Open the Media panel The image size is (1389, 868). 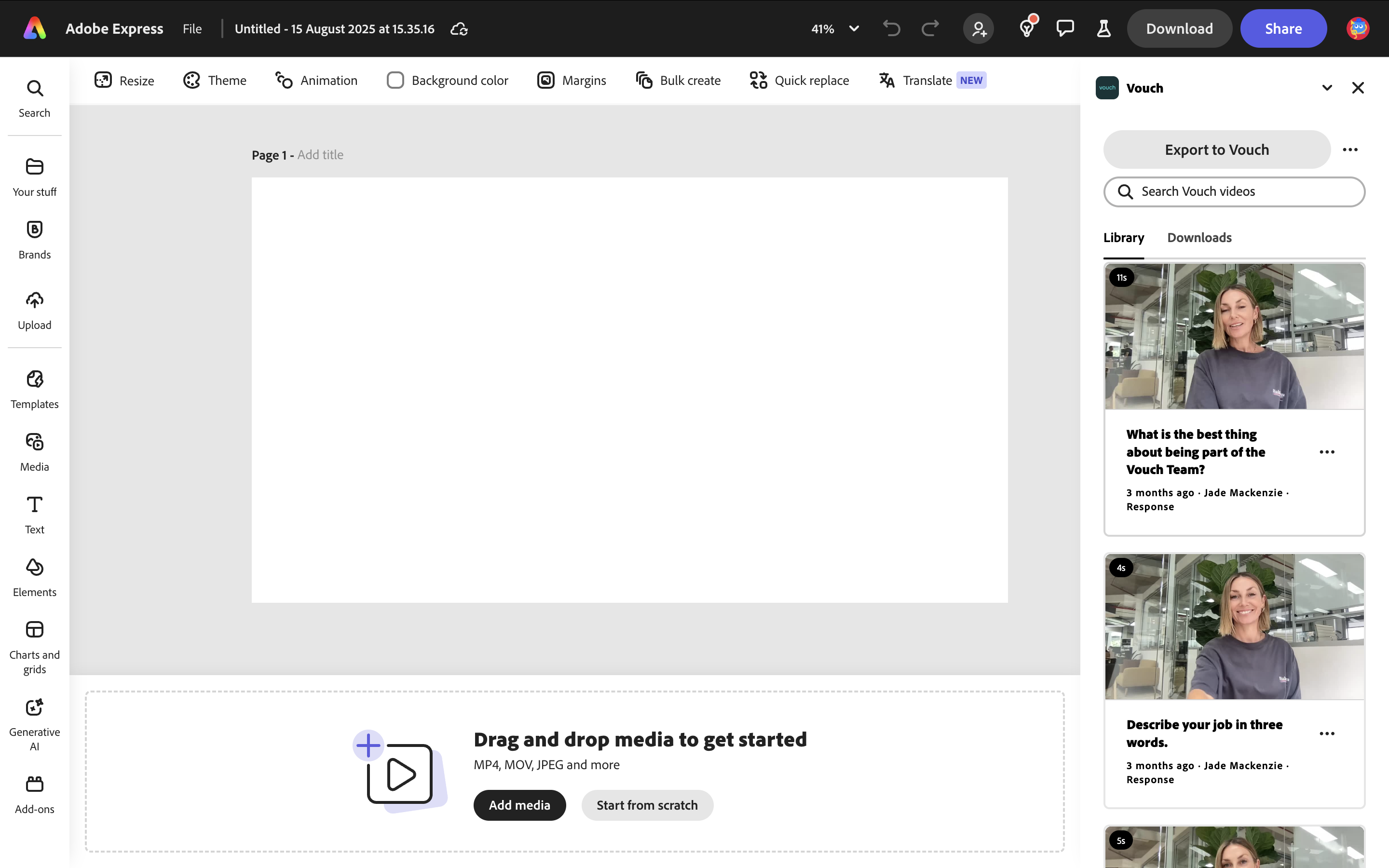pyautogui.click(x=34, y=452)
